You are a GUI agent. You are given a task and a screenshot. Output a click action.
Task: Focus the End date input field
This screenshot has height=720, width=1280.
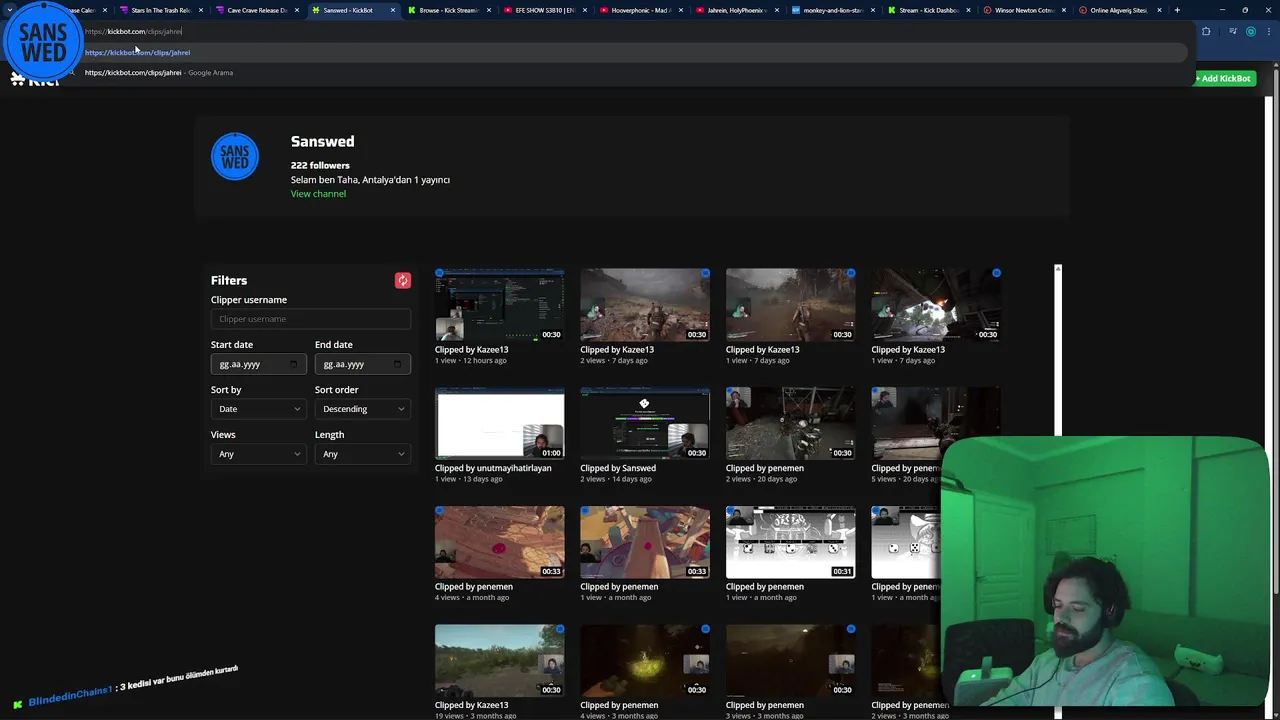point(363,365)
